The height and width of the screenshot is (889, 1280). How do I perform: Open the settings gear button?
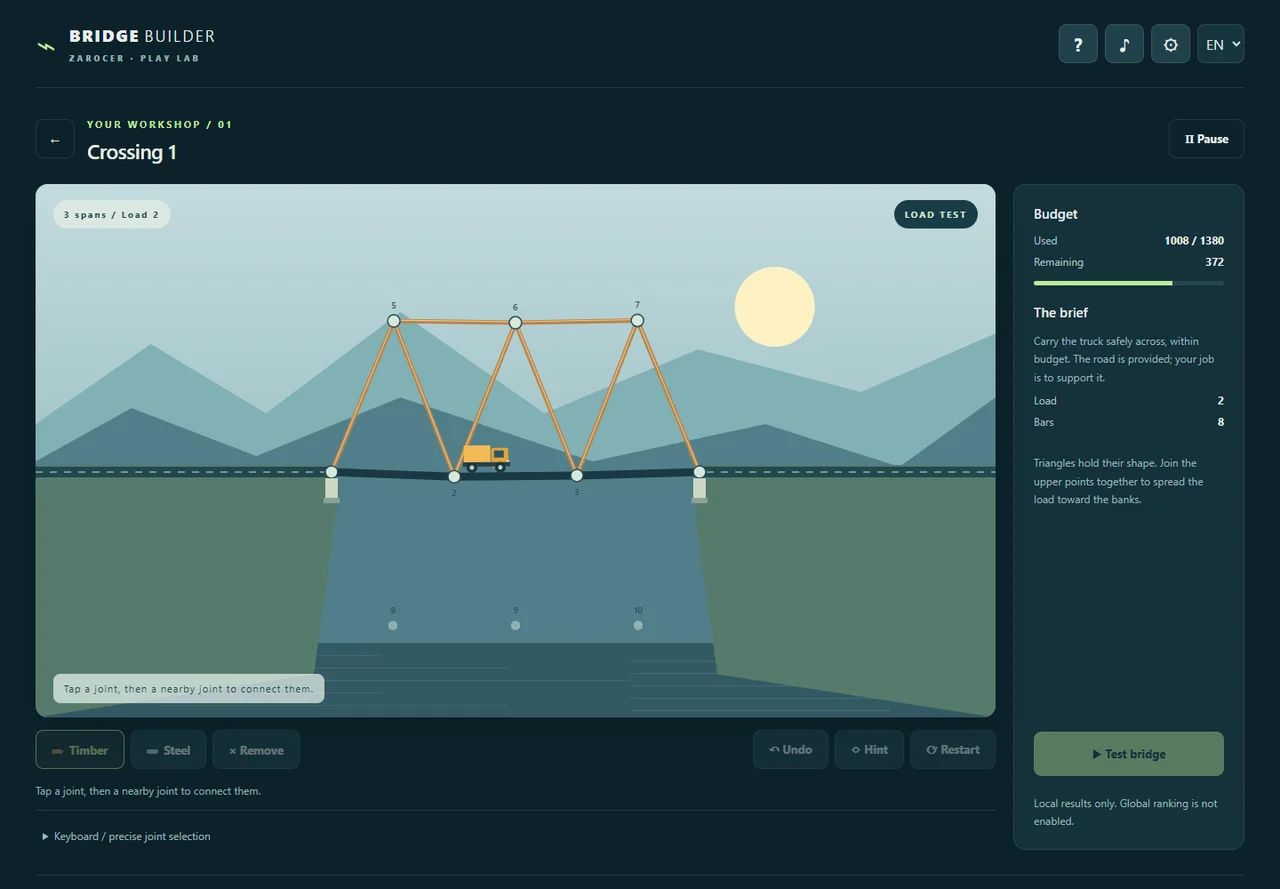click(x=1170, y=44)
